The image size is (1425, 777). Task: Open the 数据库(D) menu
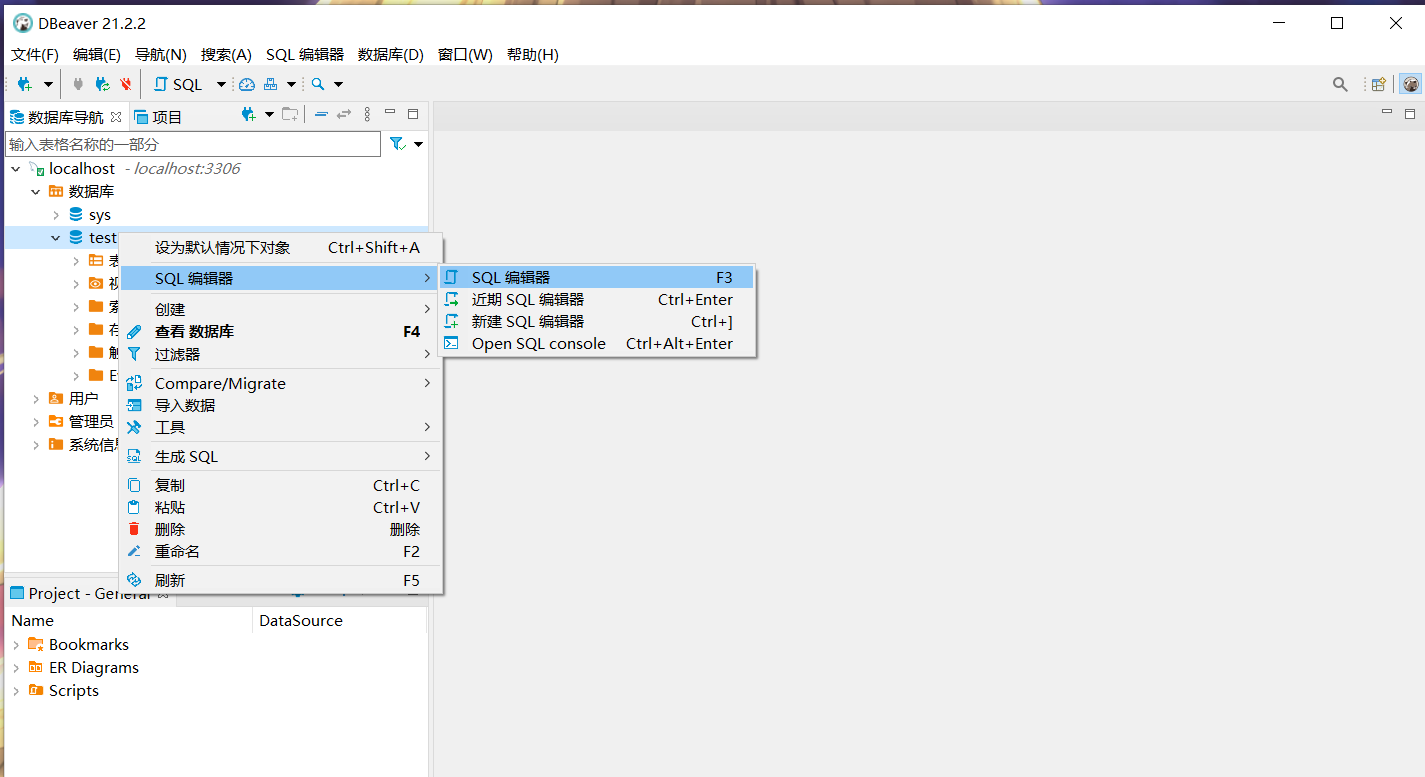391,55
